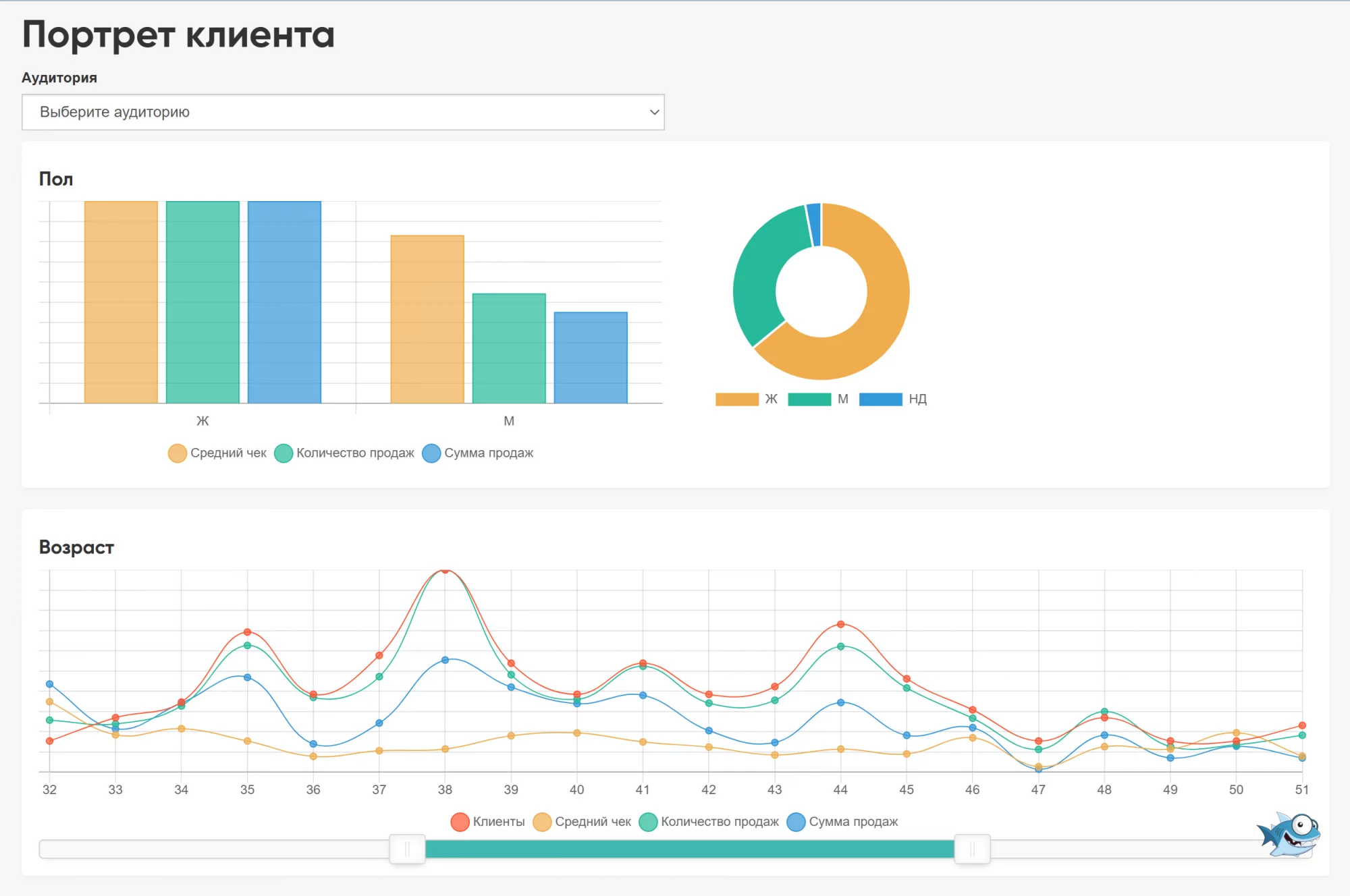Click the М legend swatch under donut chart
This screenshot has width=1350, height=896.
coord(809,399)
